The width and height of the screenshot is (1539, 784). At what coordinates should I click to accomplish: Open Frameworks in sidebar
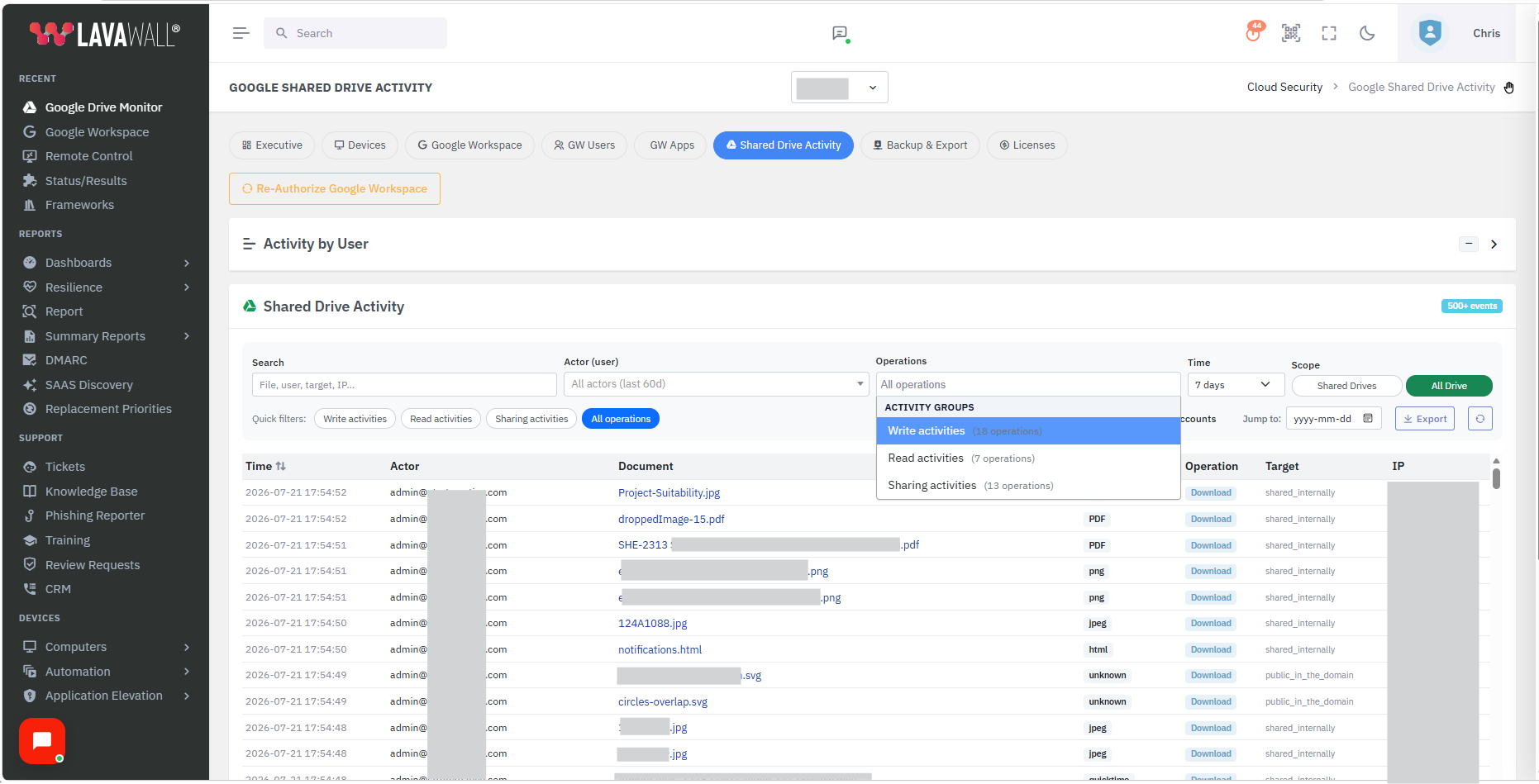[79, 205]
